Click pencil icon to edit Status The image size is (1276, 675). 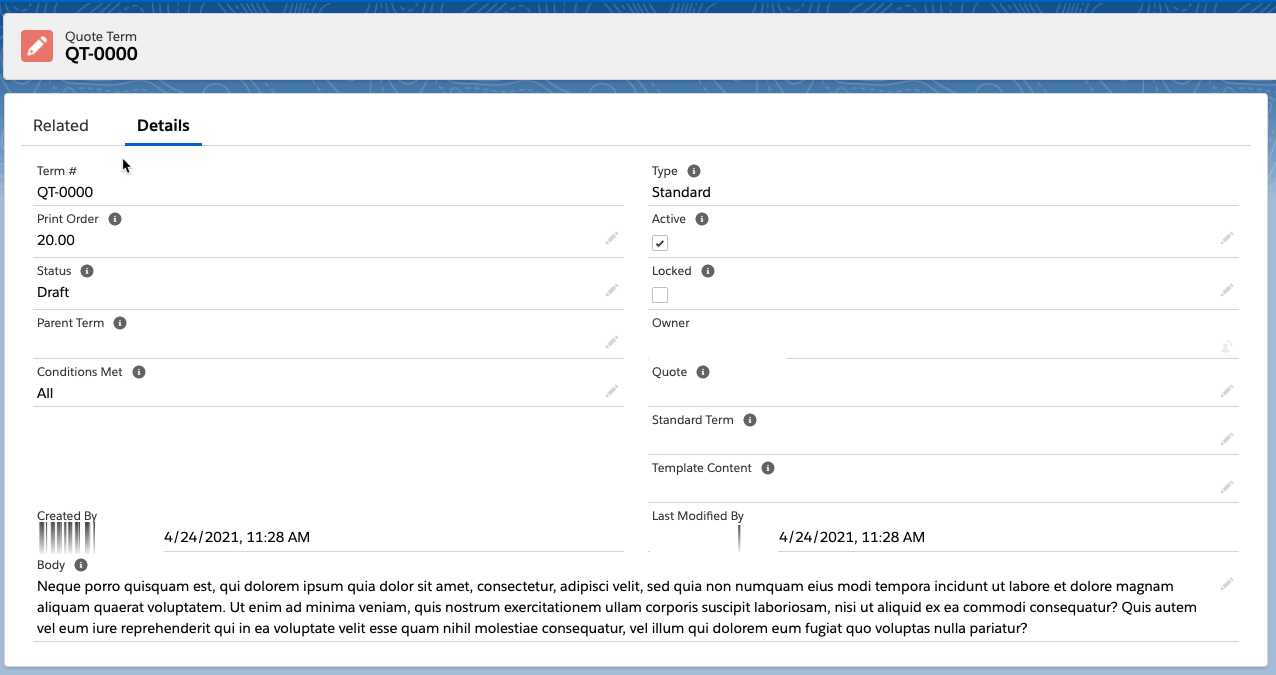click(611, 291)
